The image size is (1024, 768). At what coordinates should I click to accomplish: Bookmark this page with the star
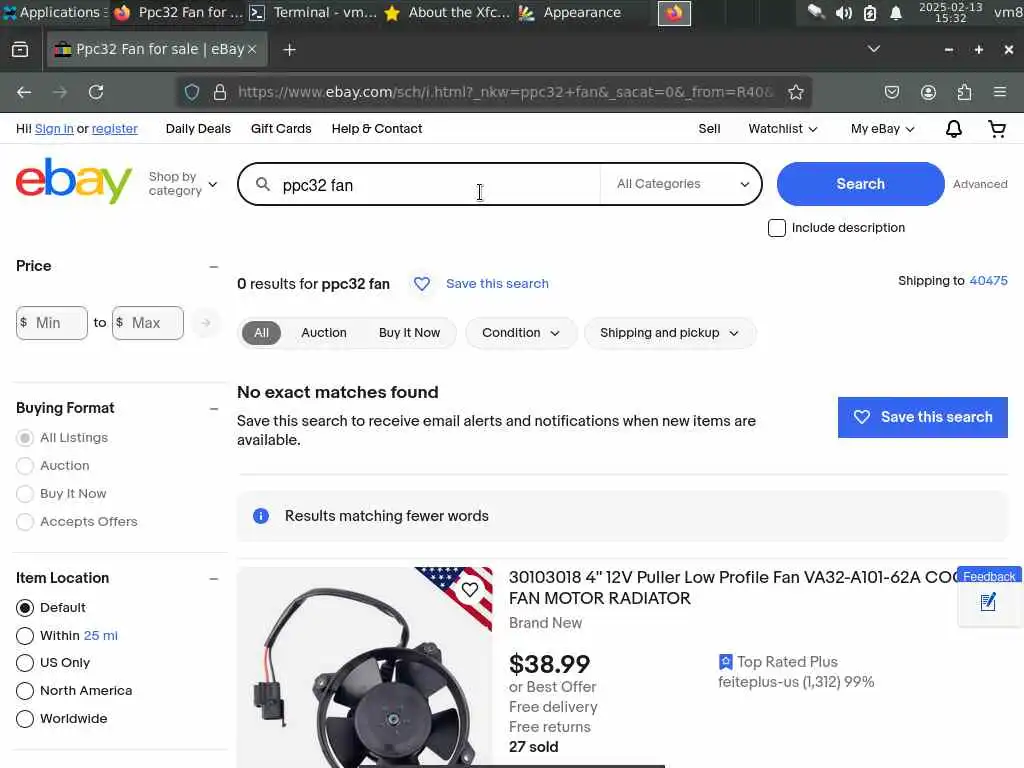[x=795, y=92]
